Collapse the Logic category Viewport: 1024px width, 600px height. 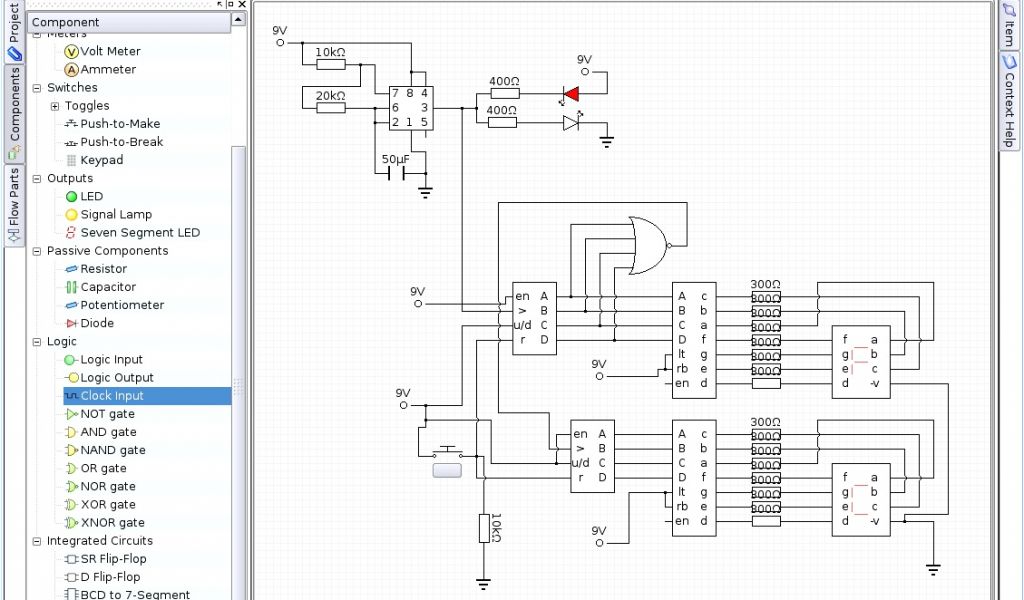click(x=38, y=342)
